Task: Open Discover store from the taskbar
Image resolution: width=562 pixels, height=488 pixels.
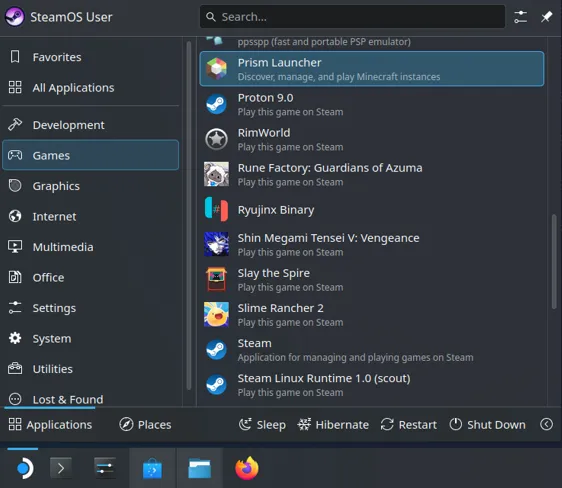Action: pos(152,468)
